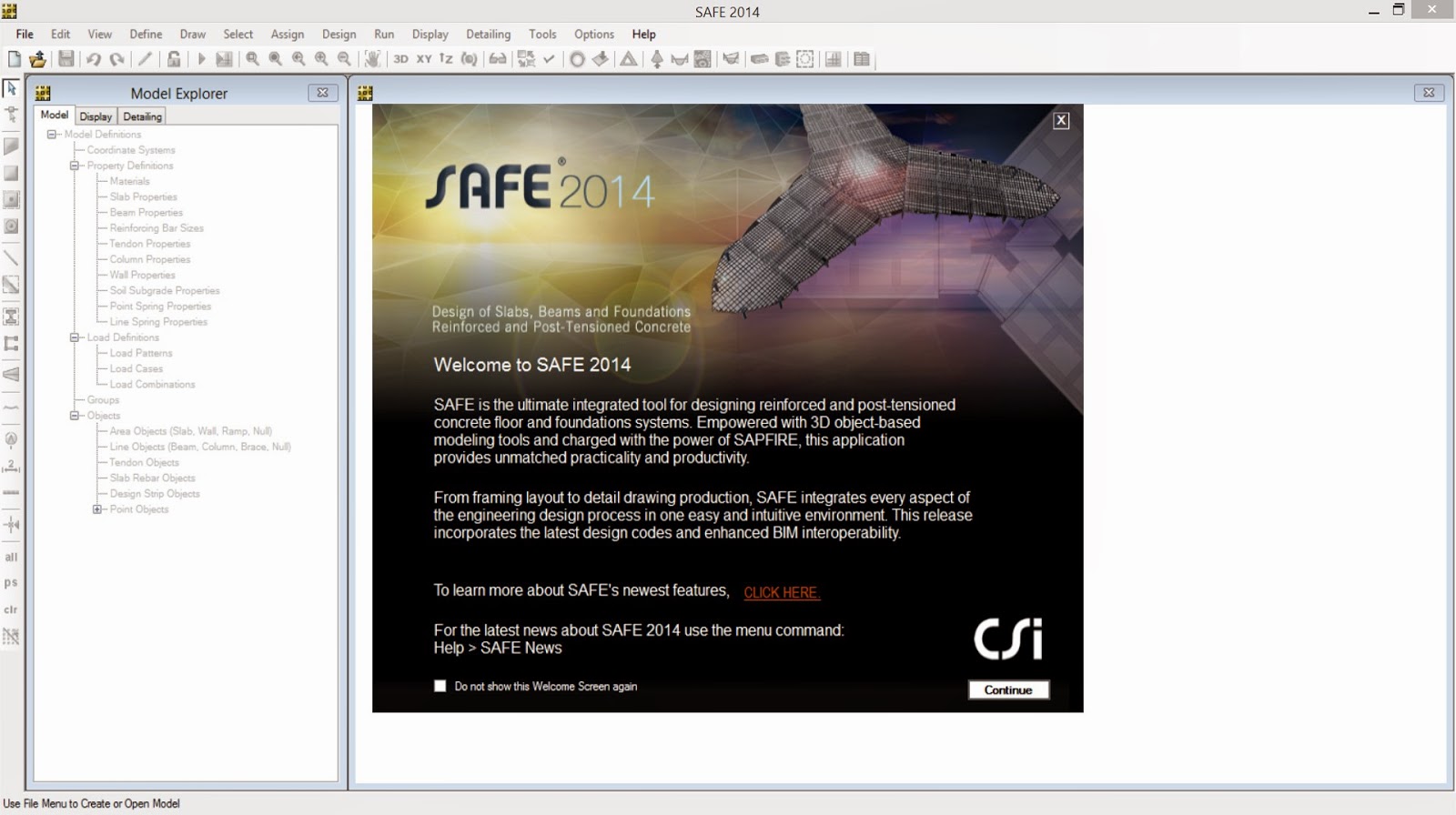Activate the Pan hand tool
This screenshot has width=1456, height=815.
point(372,59)
